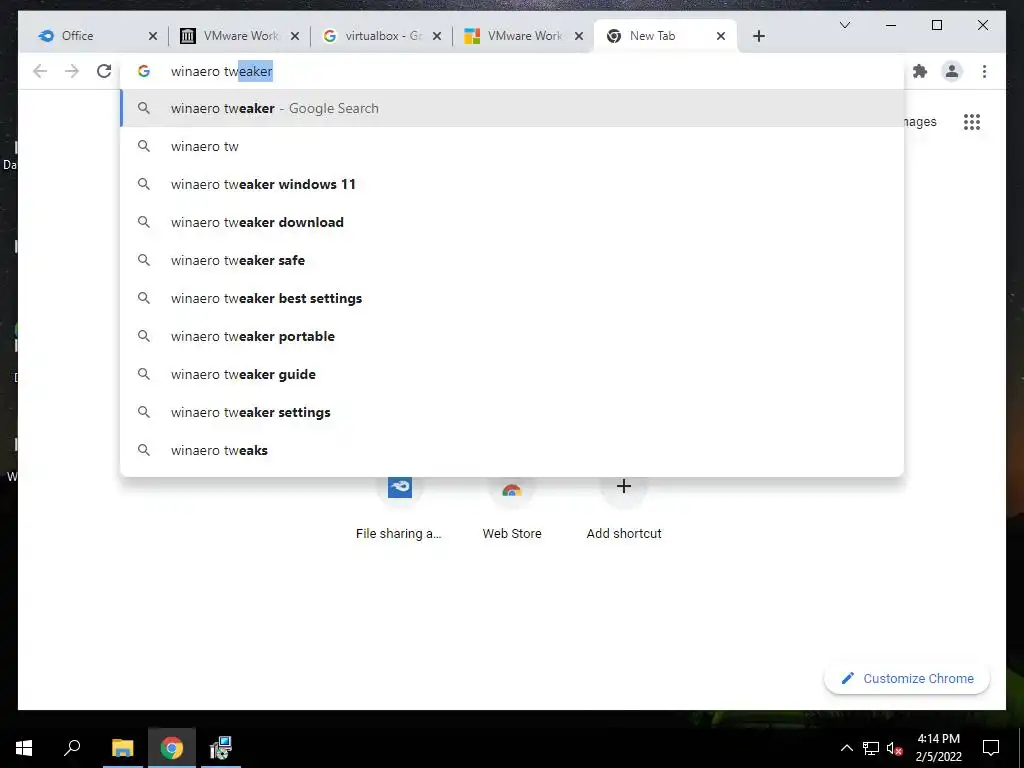Open the Windows Start menu
Image resolution: width=1024 pixels, height=768 pixels.
[x=24, y=748]
